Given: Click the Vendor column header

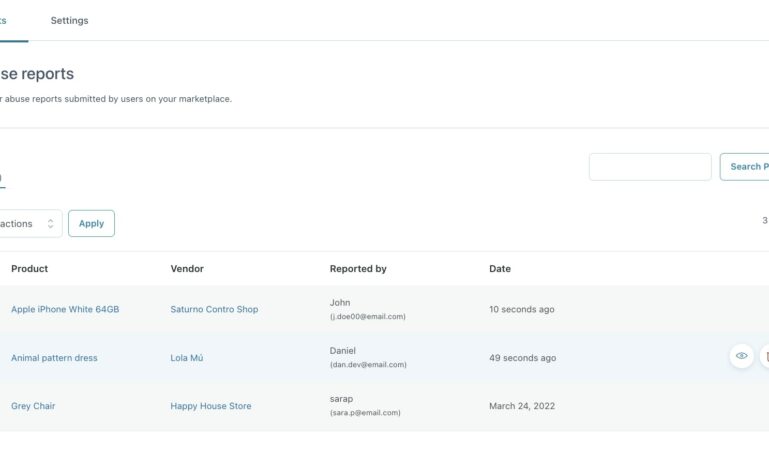Looking at the screenshot, I should tap(187, 269).
